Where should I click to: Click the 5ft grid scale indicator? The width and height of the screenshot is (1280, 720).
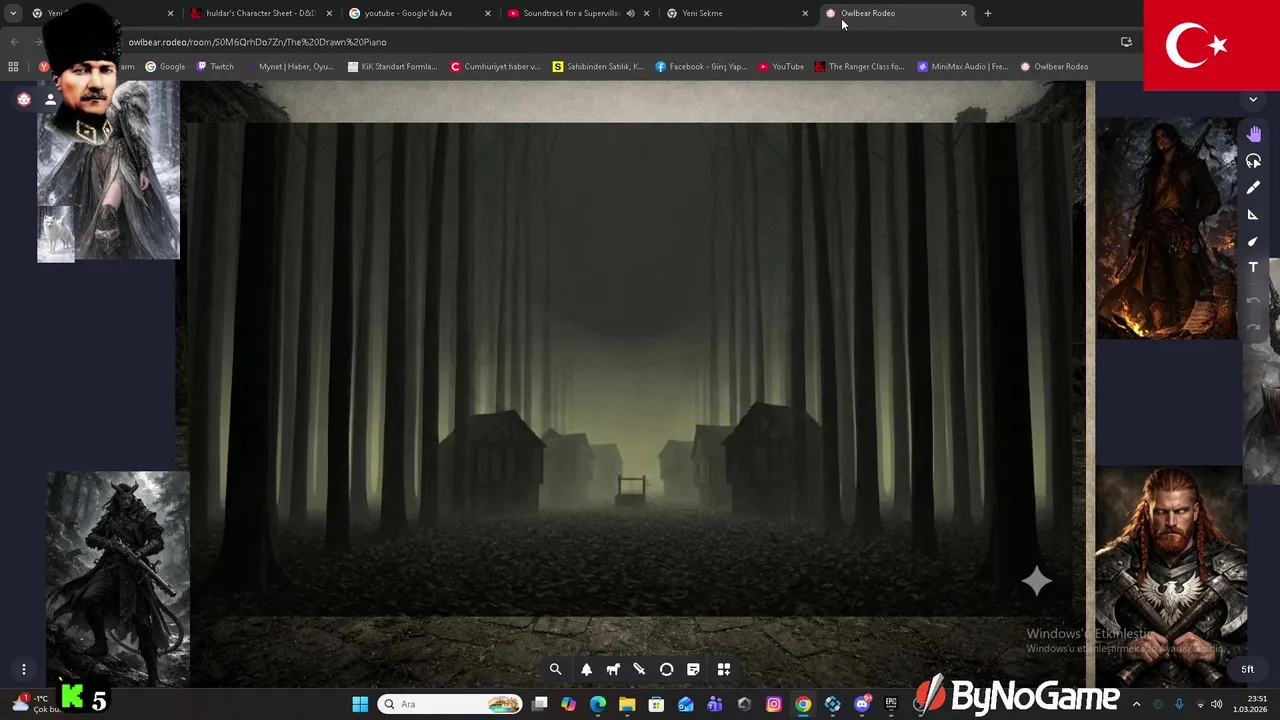(x=1247, y=669)
